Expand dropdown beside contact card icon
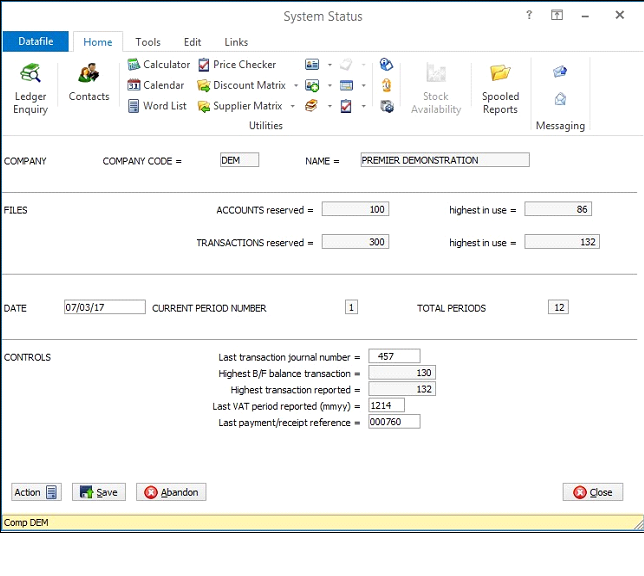Viewport: 644px width, 576px height. pyautogui.click(x=329, y=65)
